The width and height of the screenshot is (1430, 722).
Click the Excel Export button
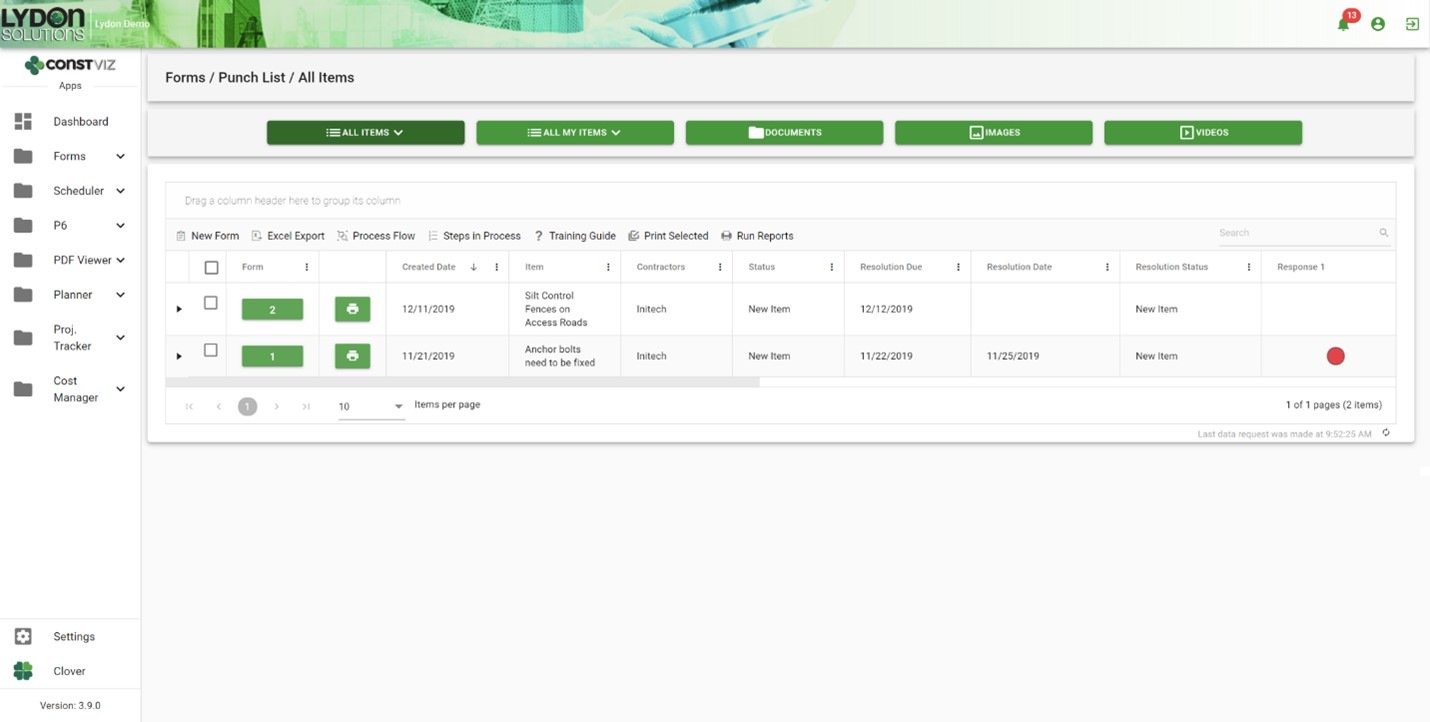tap(288, 236)
